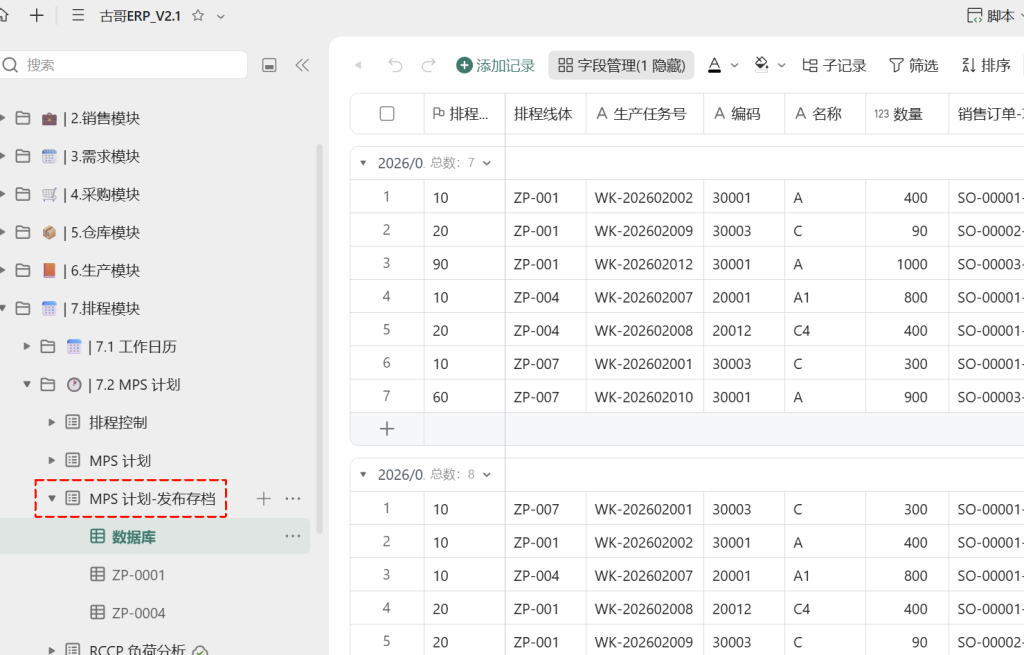The height and width of the screenshot is (655, 1024).
Task: Click the 名称 column header
Action: click(x=825, y=114)
